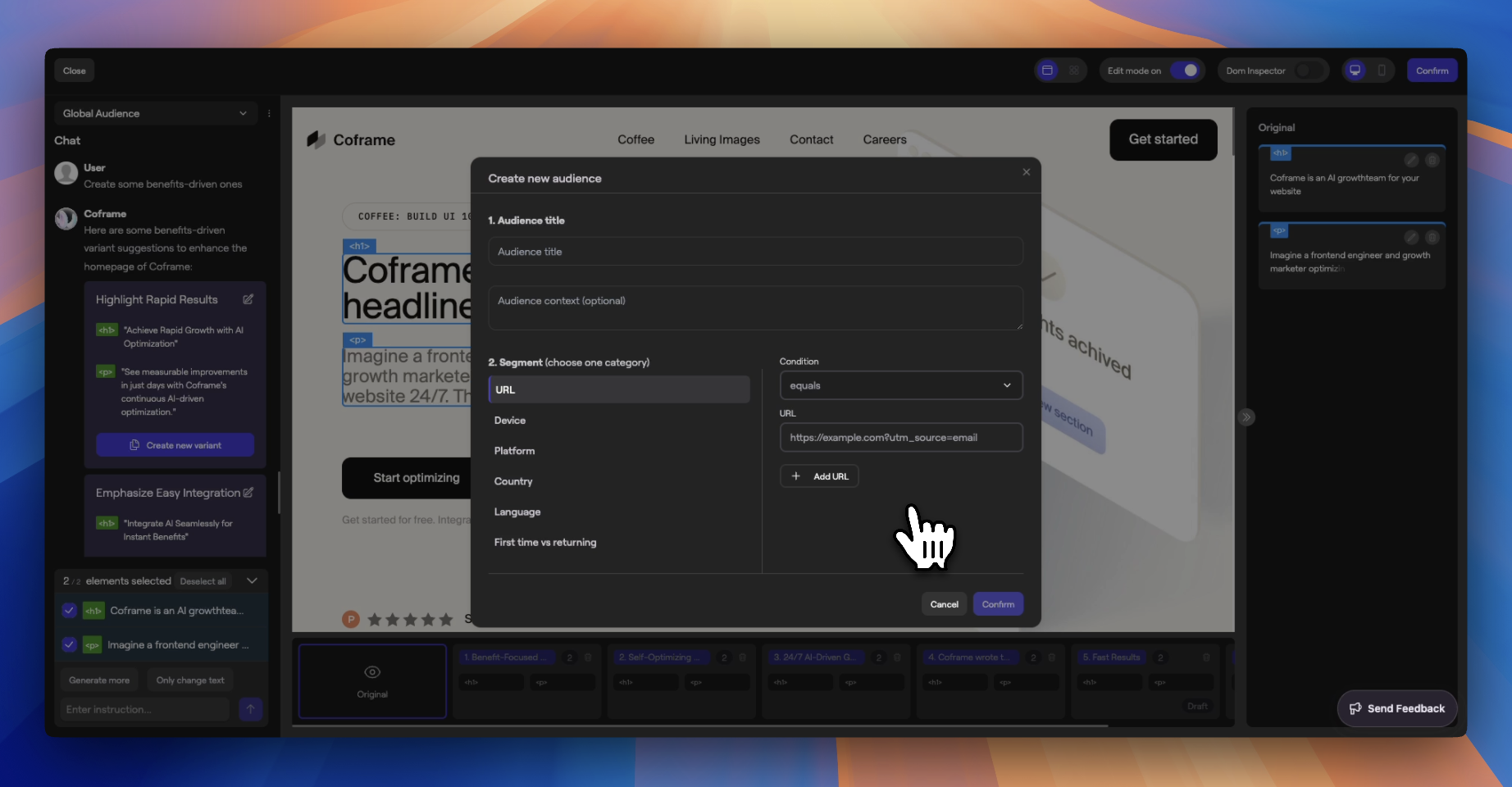Click the Coframe logo on the page
This screenshot has height=787, width=1512.
(351, 140)
